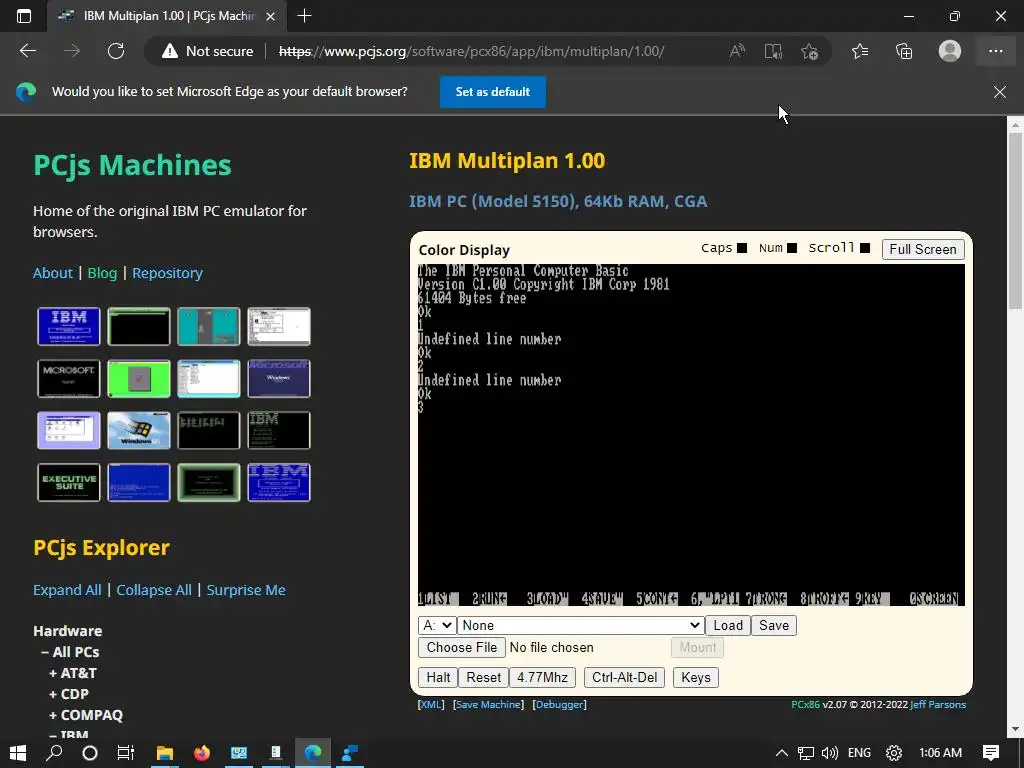Viewport: 1024px width, 768px height.
Task: Click the Keys button
Action: coord(696,677)
